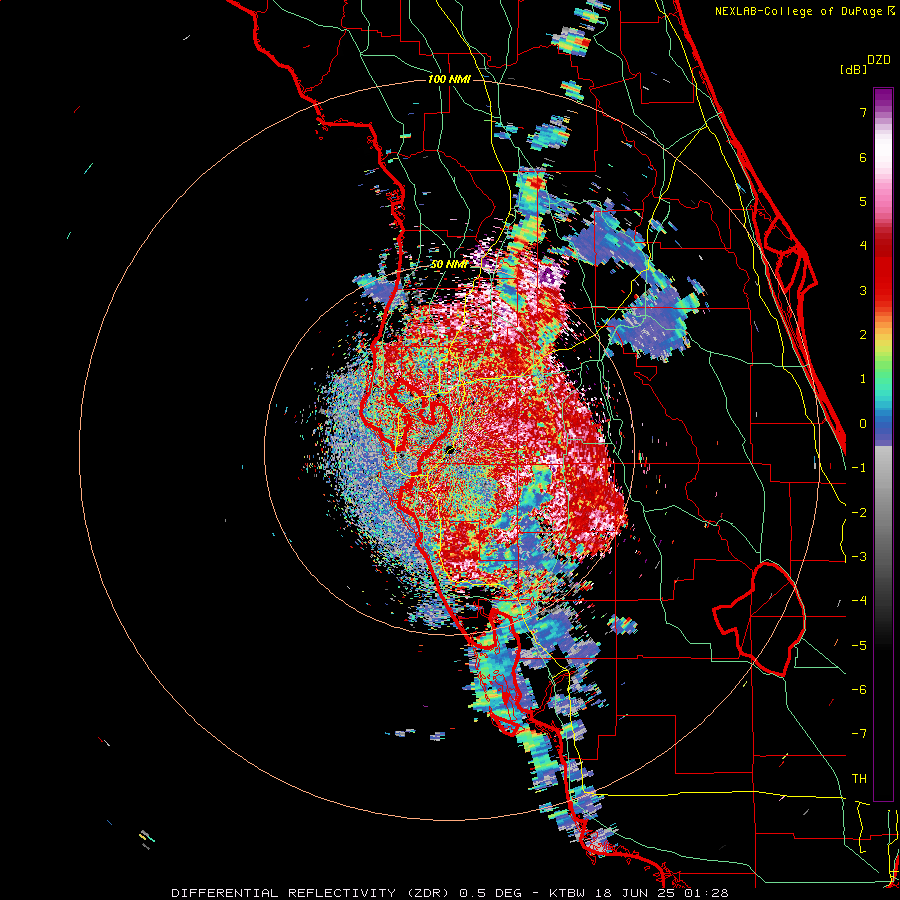This screenshot has height=900, width=900.
Task: Click the 4 value on the color scale
Action: pos(863,246)
